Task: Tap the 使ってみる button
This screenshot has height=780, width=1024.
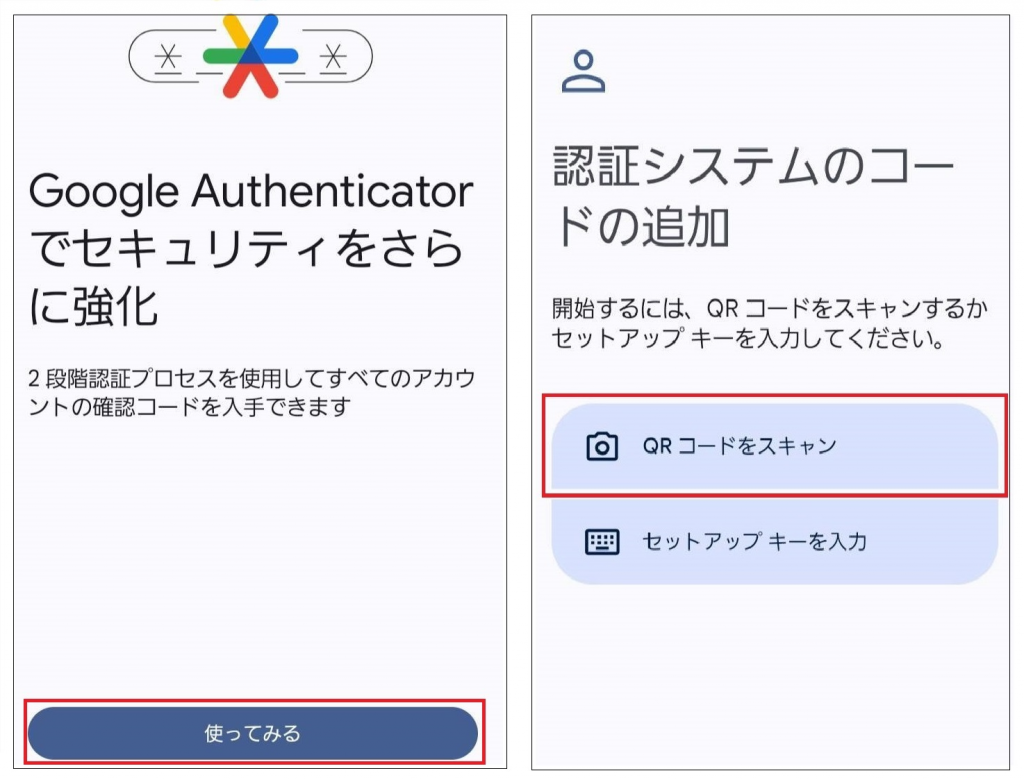Action: [x=253, y=733]
